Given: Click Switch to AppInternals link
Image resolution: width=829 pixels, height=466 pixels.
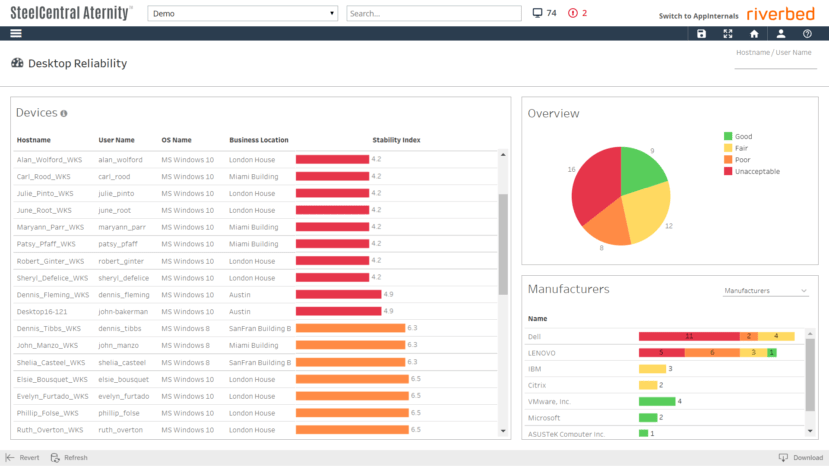Looking at the screenshot, I should tap(698, 16).
